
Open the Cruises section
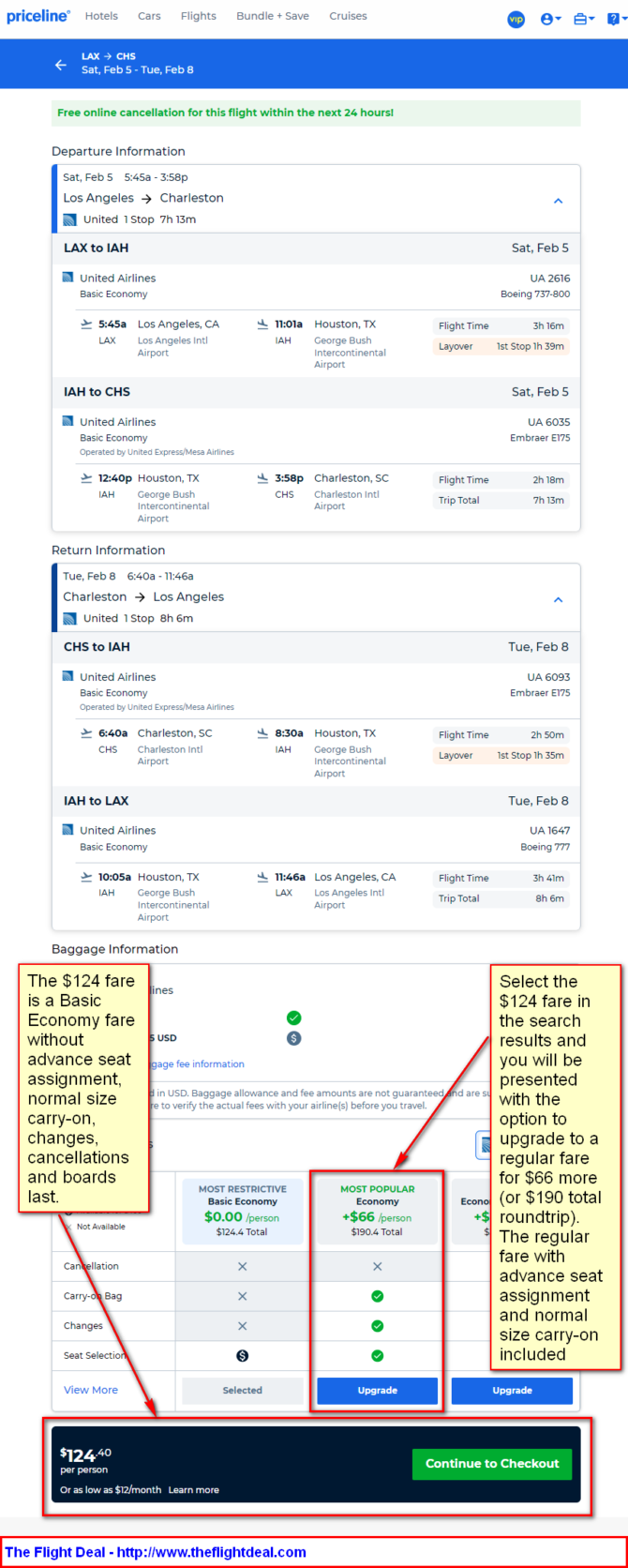(x=348, y=16)
